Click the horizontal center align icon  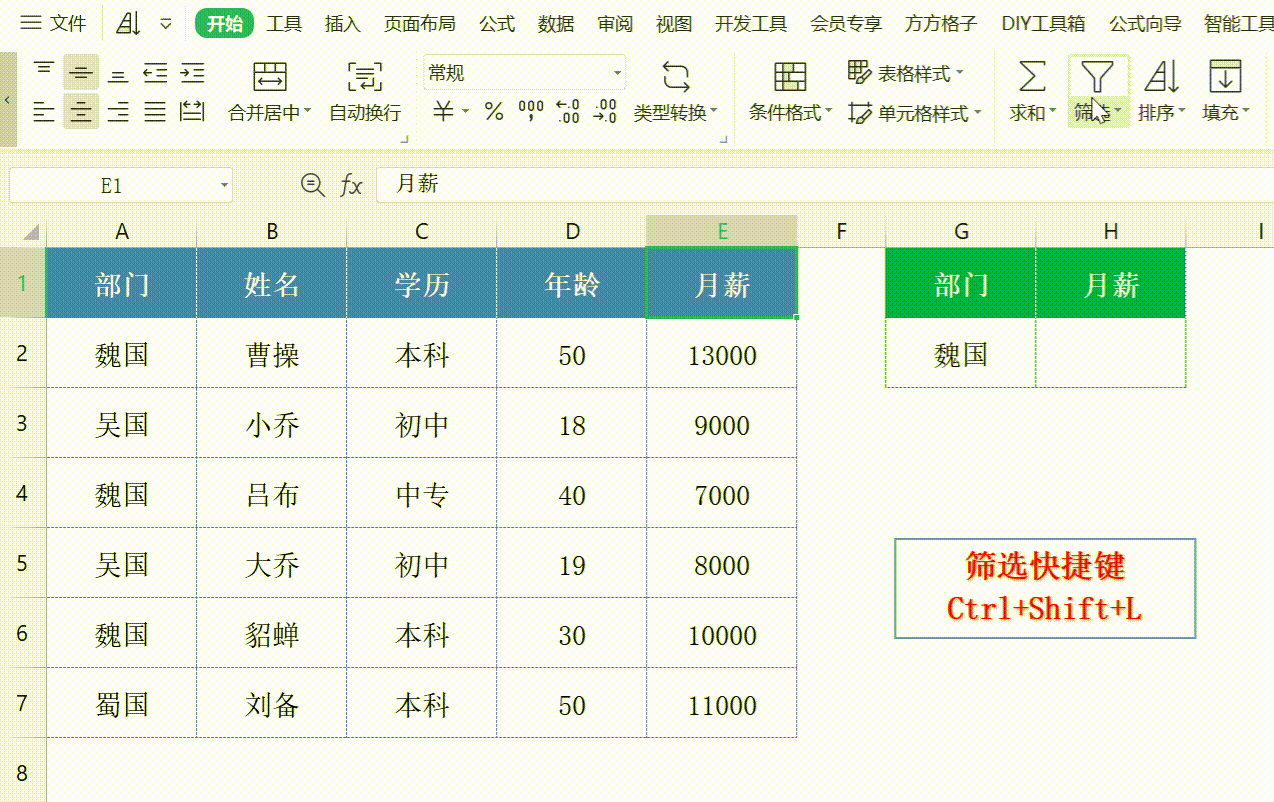tap(81, 111)
